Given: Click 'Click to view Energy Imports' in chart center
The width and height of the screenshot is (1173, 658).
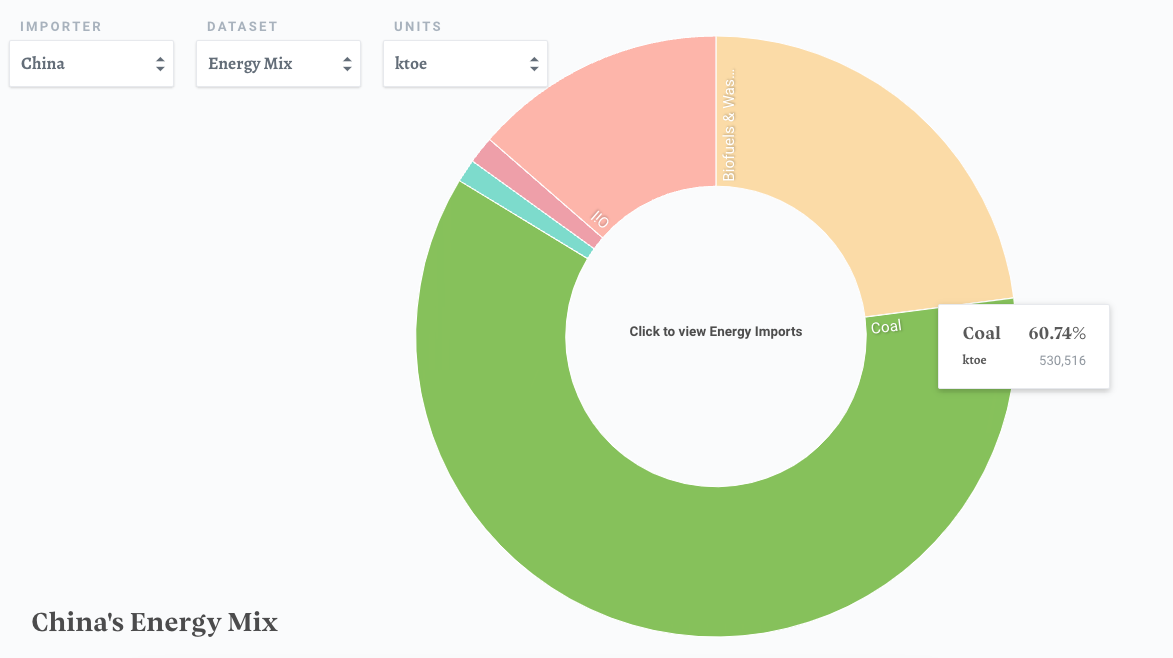Looking at the screenshot, I should 715,331.
